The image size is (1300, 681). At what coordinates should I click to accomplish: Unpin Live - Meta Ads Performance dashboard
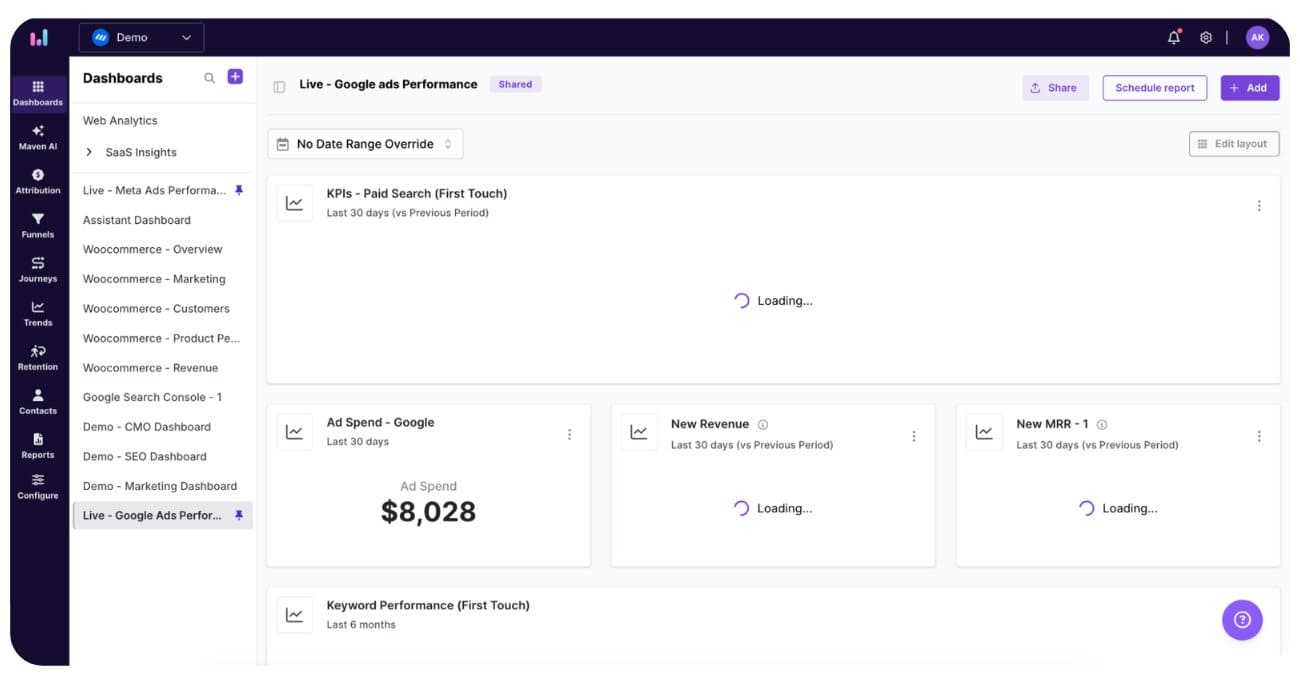pos(239,190)
